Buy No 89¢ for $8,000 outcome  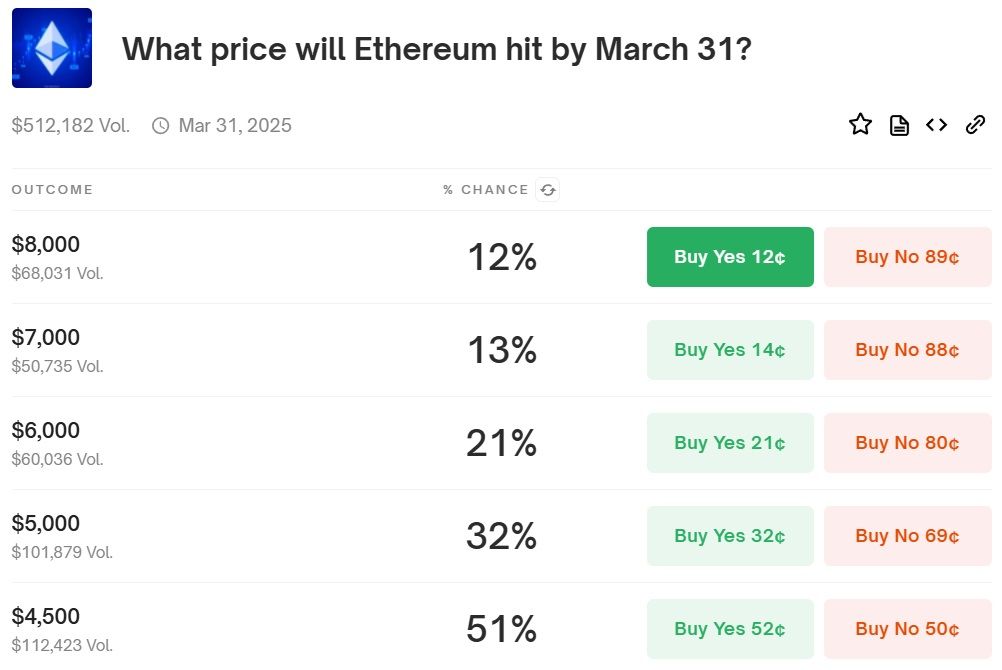[x=907, y=257]
